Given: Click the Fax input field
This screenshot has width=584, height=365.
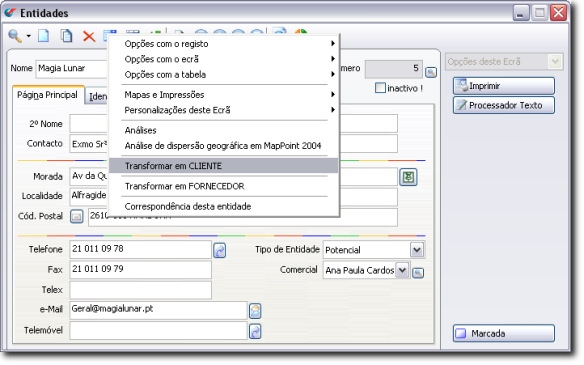Looking at the screenshot, I should point(140,270).
